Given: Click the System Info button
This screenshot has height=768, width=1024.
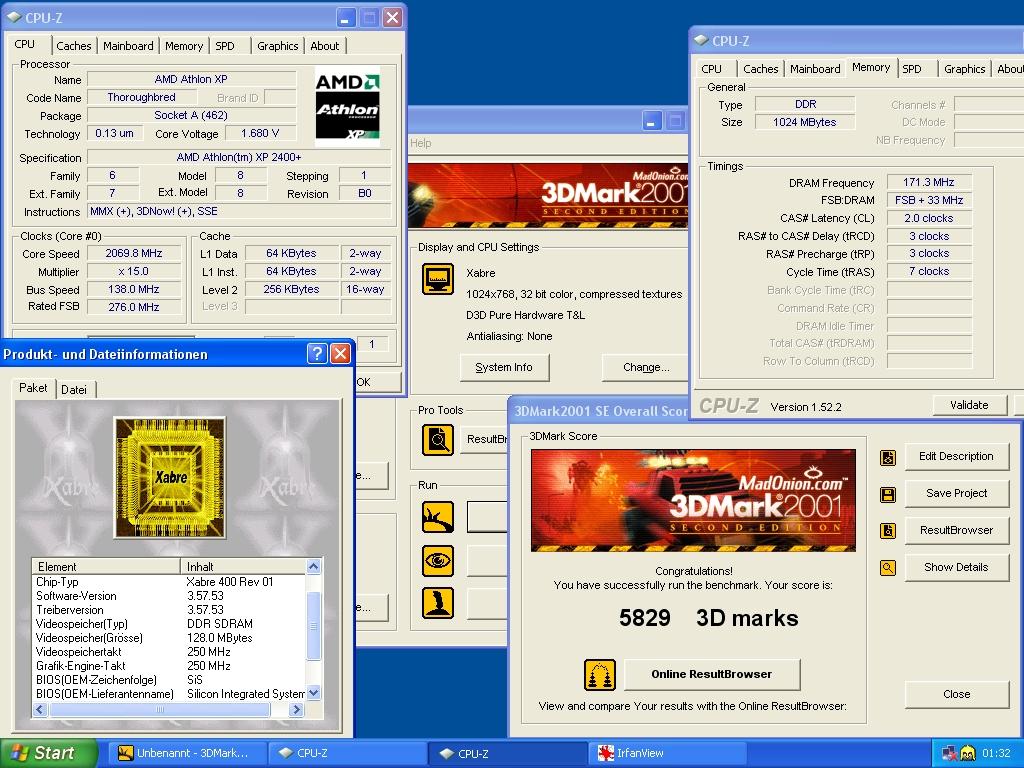Looking at the screenshot, I should coord(504,367).
